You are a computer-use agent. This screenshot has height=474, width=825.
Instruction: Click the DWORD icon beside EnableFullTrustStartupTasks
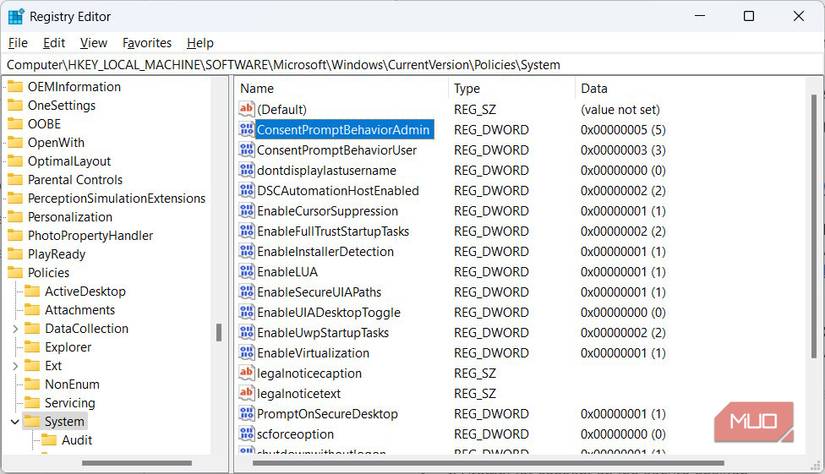(246, 231)
